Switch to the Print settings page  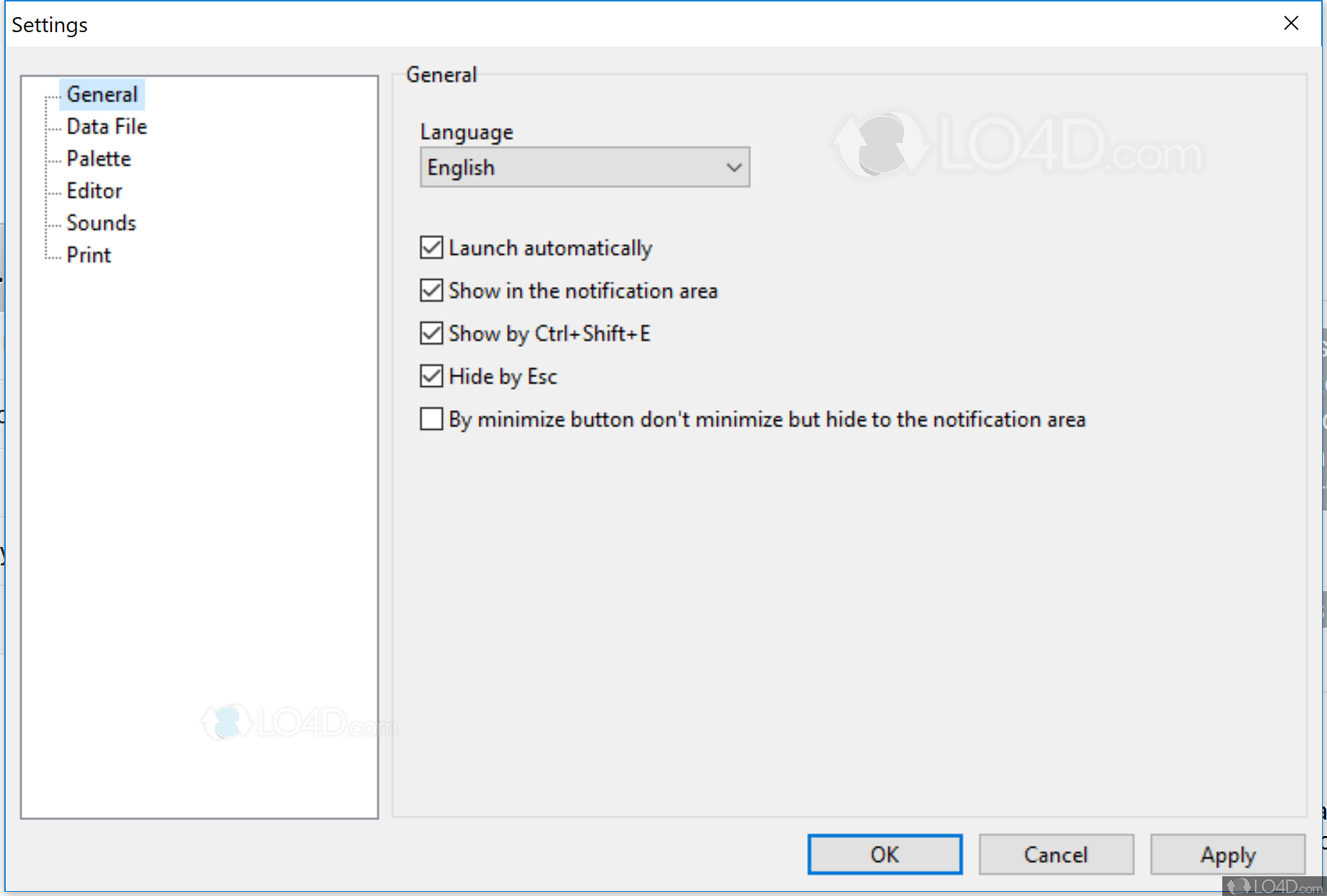(x=89, y=255)
